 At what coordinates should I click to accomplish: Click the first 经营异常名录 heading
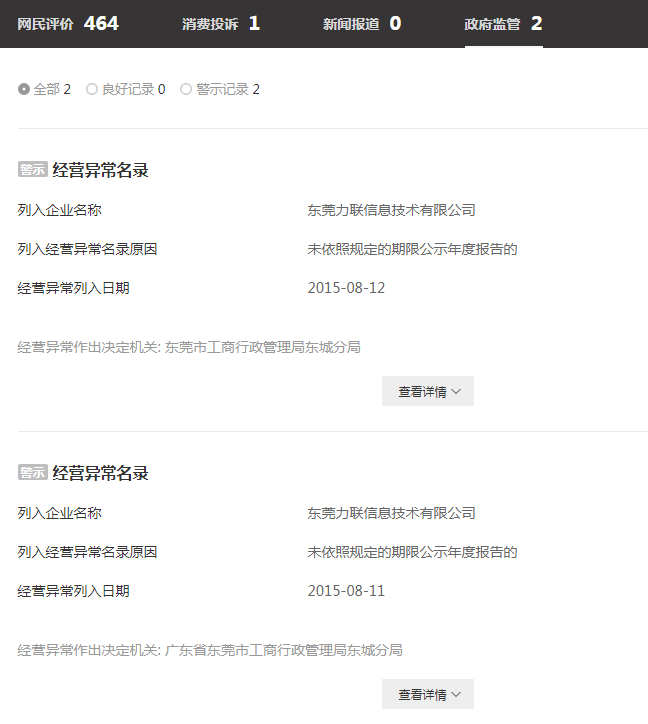pos(100,170)
